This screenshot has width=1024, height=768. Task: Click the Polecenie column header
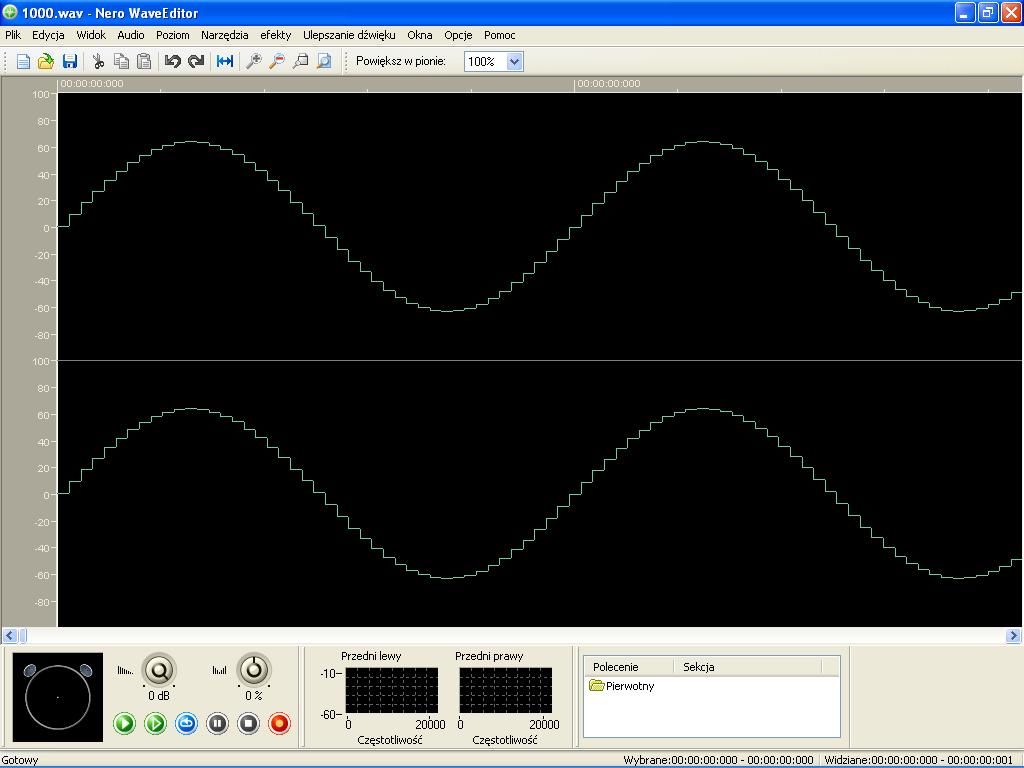pyautogui.click(x=628, y=667)
